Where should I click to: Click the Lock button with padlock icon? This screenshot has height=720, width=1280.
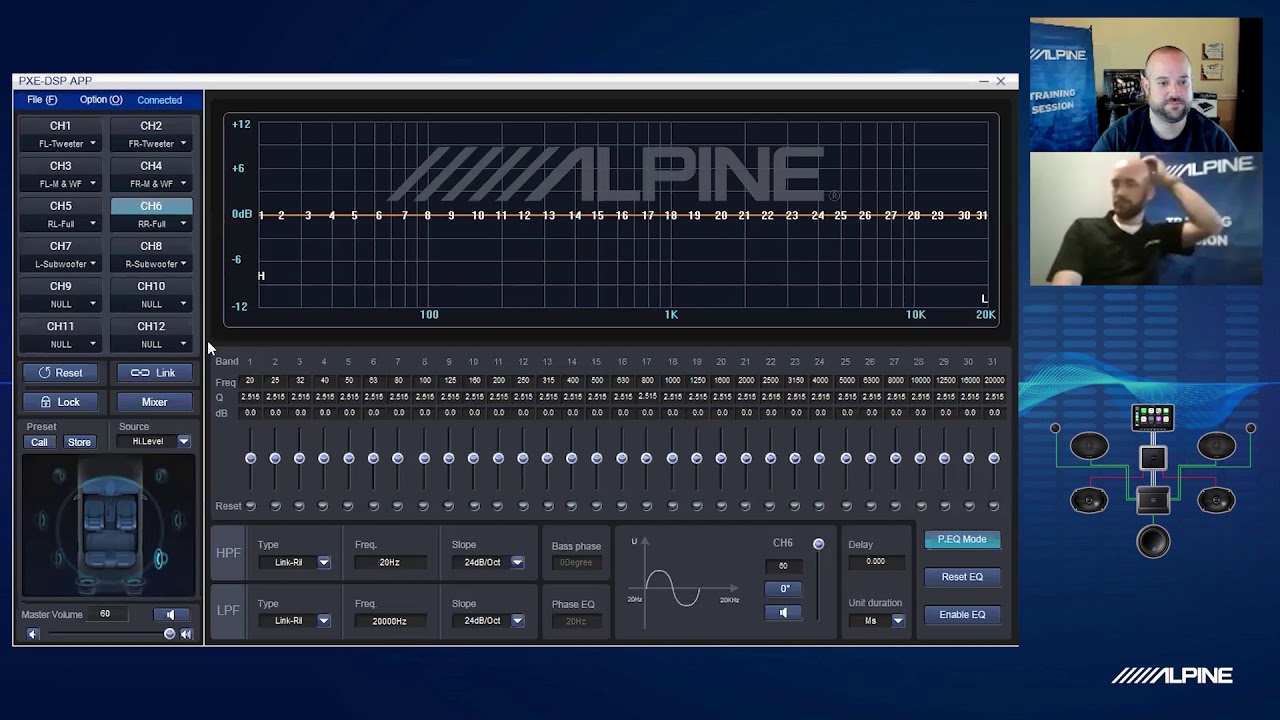tap(60, 402)
